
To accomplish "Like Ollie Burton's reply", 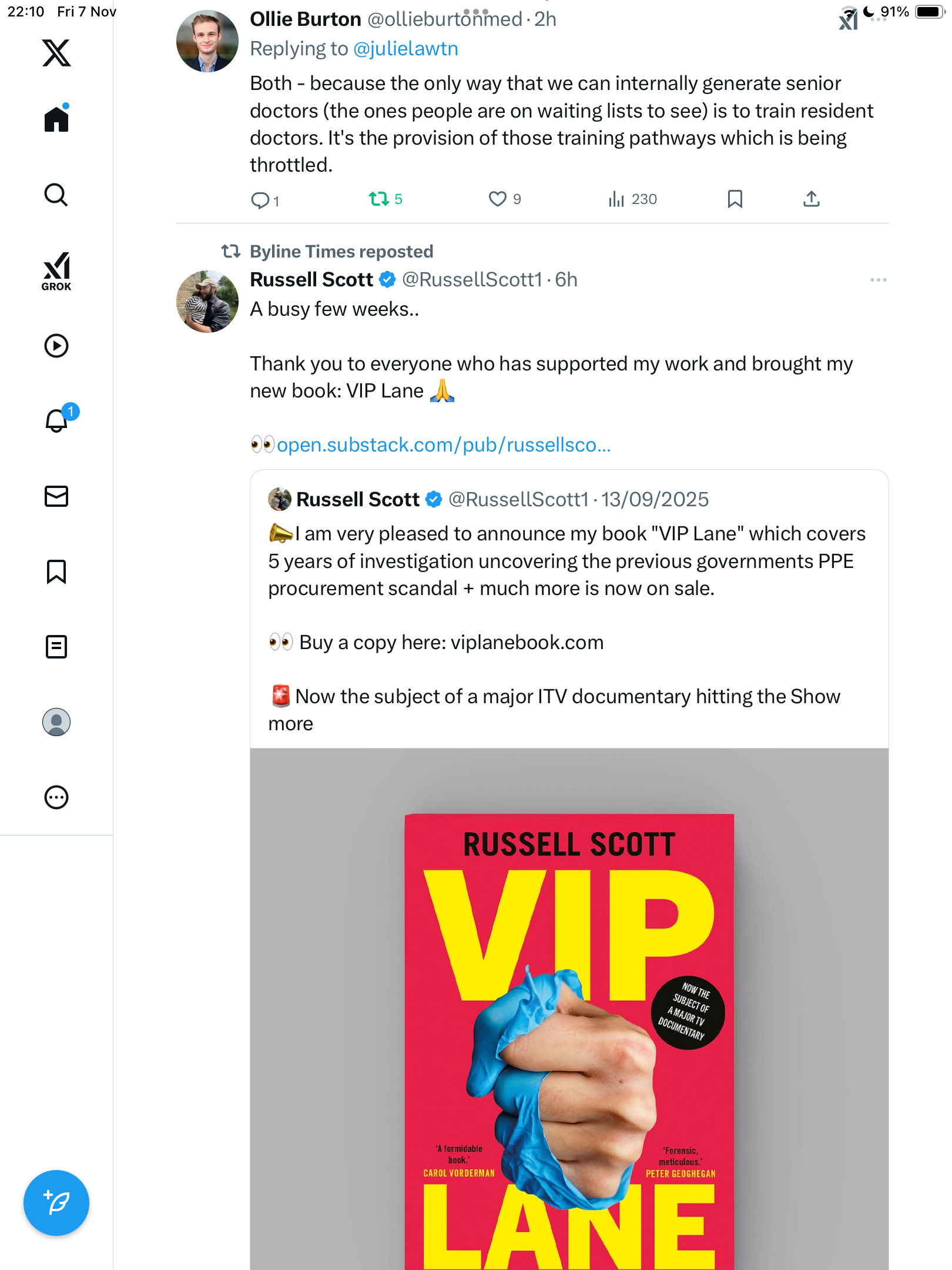I will click(498, 199).
